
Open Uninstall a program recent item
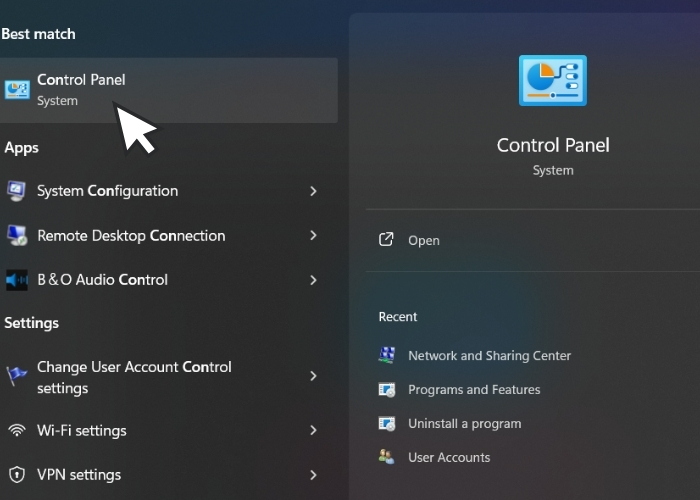pyautogui.click(x=464, y=424)
